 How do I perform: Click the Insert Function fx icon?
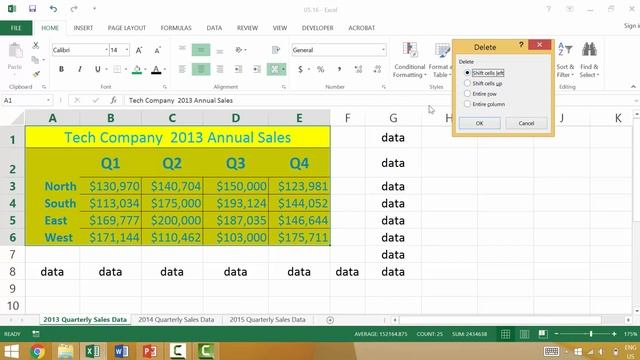[x=113, y=100]
